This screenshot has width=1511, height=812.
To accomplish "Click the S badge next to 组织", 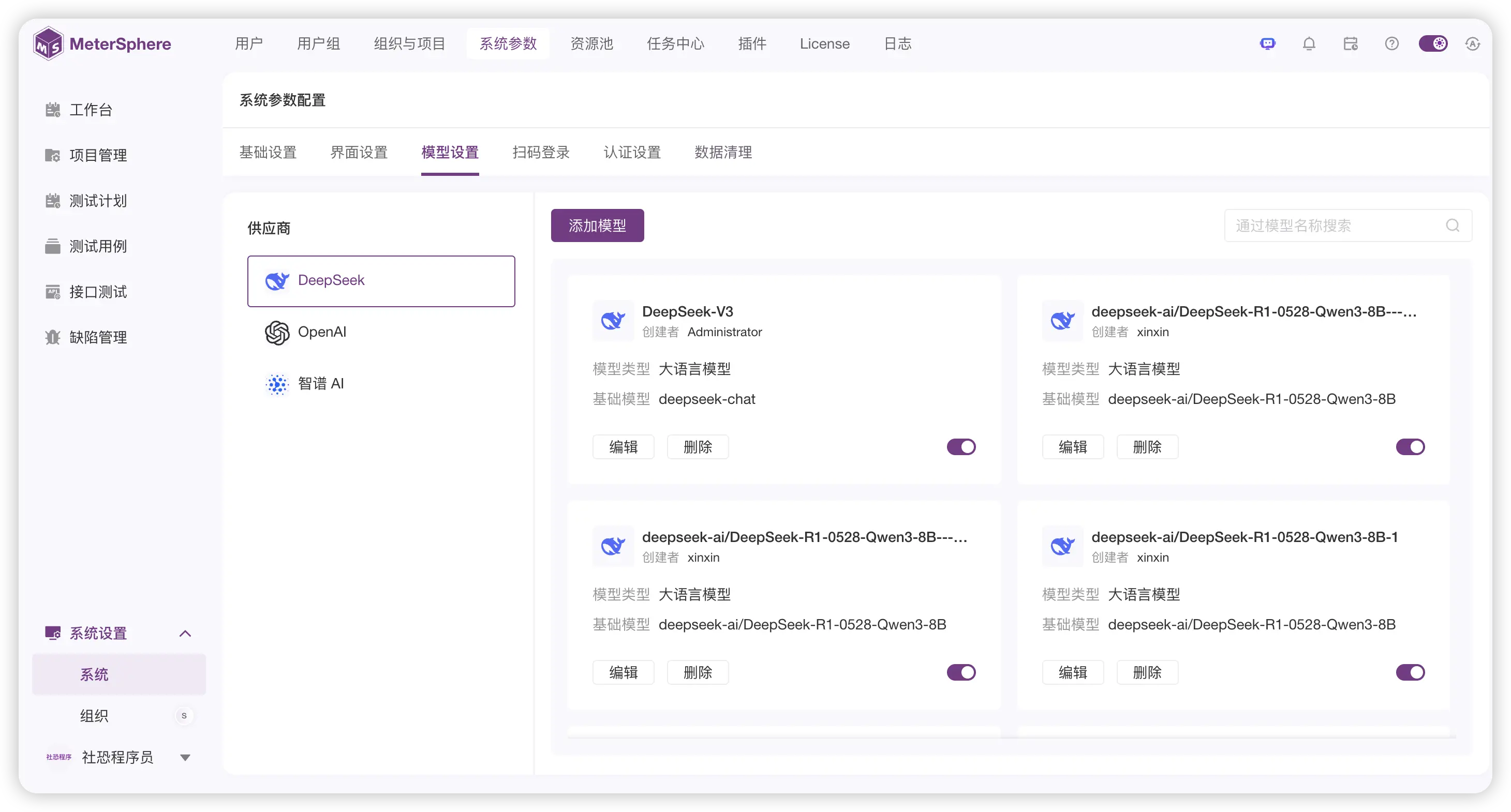I will pos(184,716).
